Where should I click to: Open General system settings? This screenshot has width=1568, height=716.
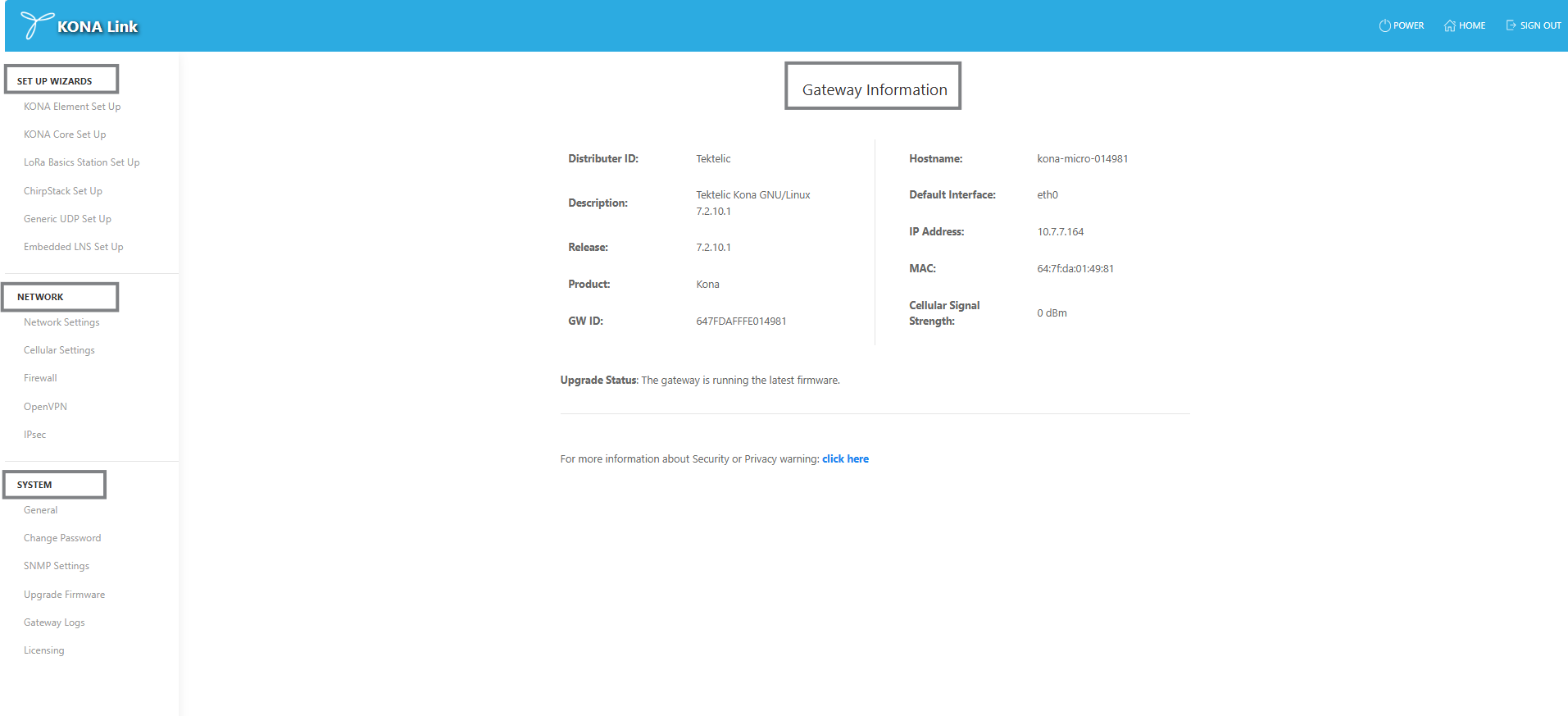click(40, 510)
